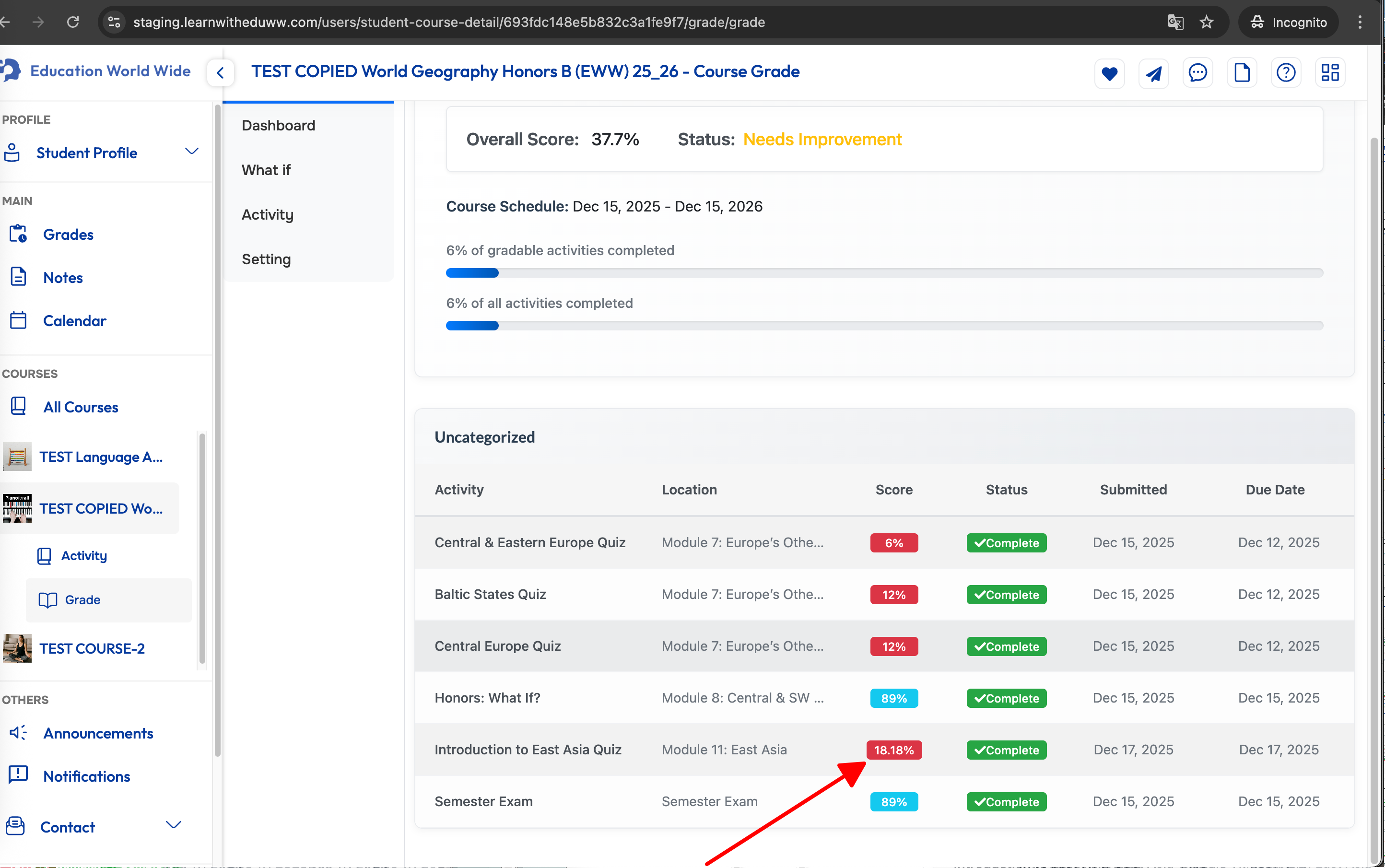Image resolution: width=1385 pixels, height=868 pixels.
Task: Open the help question mark icon
Action: 1286,73
